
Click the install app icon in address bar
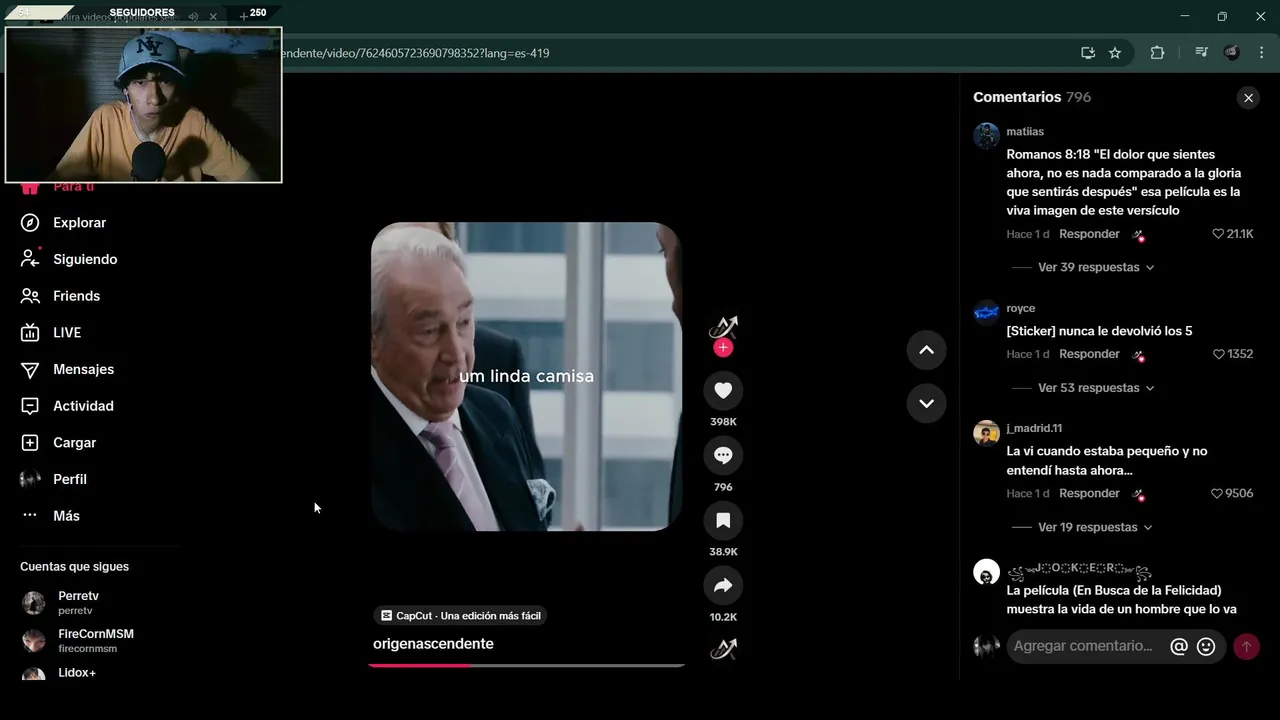[1088, 53]
